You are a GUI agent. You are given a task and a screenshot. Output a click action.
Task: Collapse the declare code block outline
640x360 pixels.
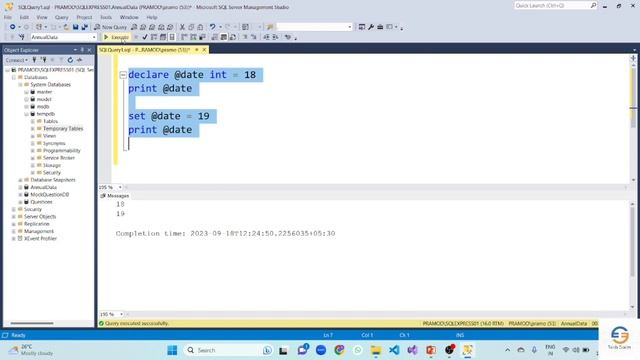tap(123, 75)
